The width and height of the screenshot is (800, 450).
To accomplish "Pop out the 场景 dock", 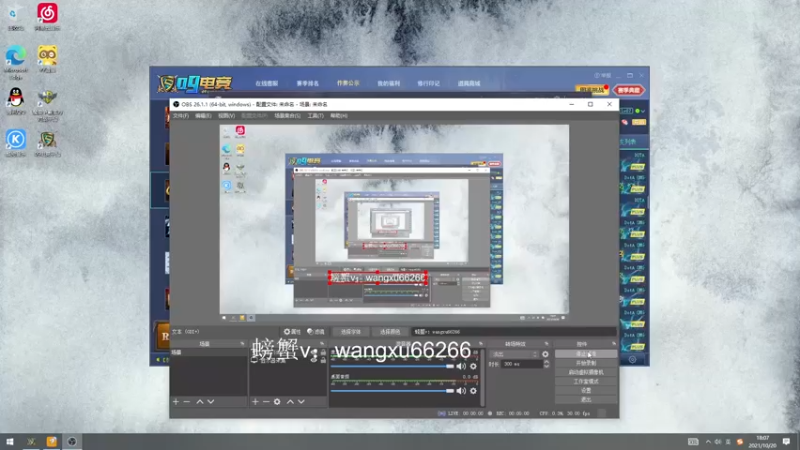I will pyautogui.click(x=242, y=344).
